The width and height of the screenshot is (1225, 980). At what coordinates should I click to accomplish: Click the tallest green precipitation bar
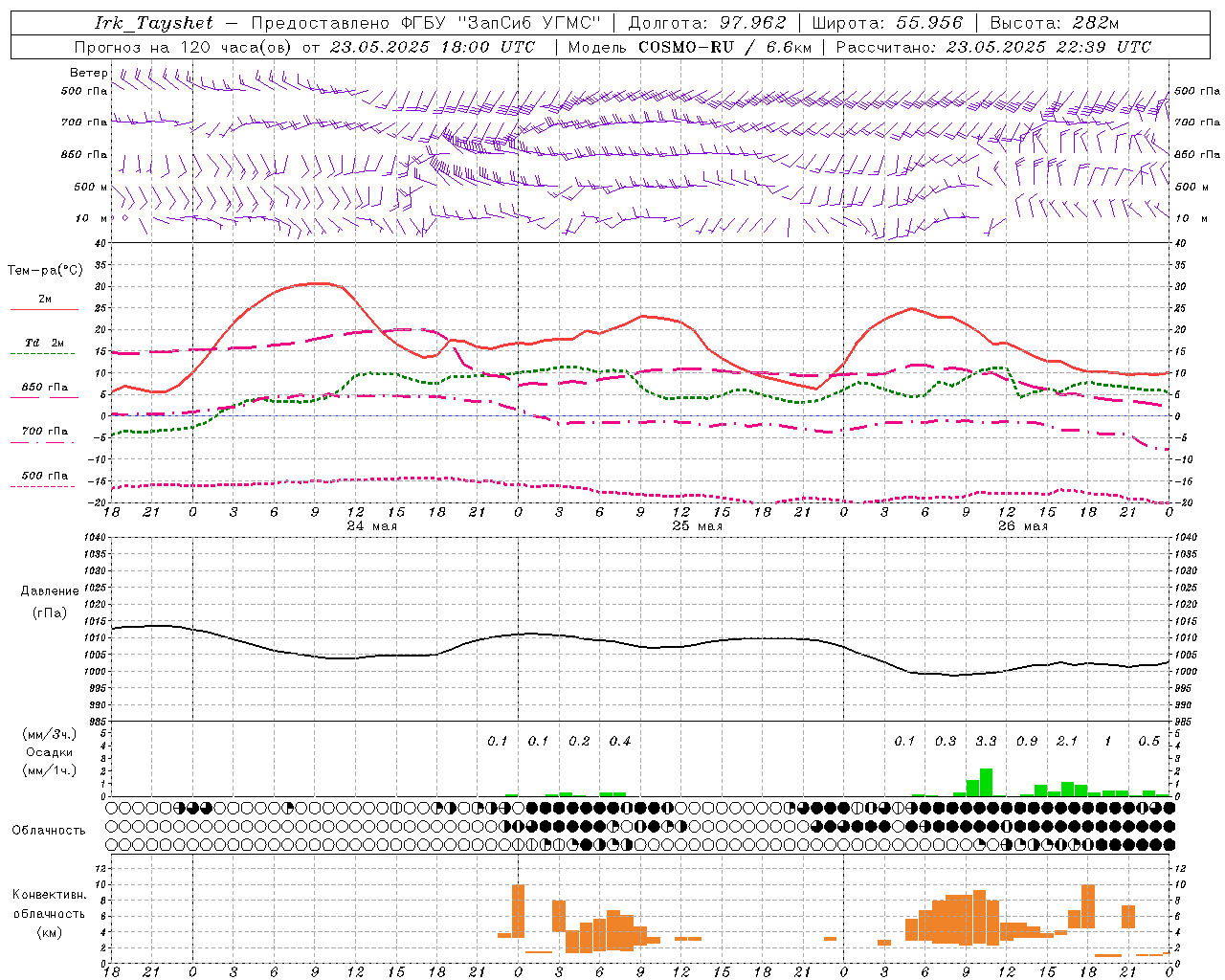coord(986,783)
